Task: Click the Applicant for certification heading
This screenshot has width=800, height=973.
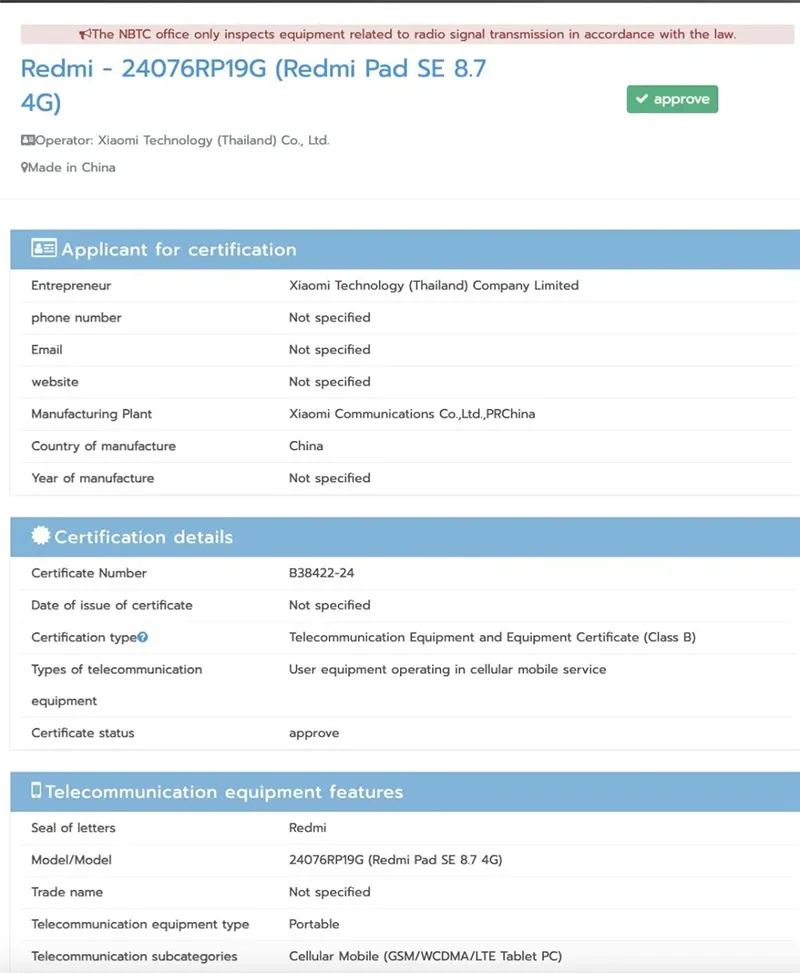Action: point(179,249)
